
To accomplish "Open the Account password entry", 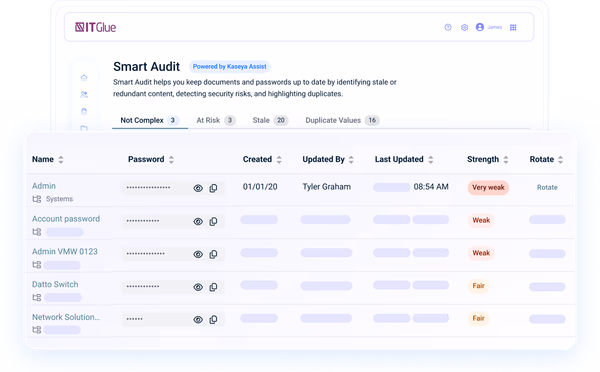I will click(66, 219).
